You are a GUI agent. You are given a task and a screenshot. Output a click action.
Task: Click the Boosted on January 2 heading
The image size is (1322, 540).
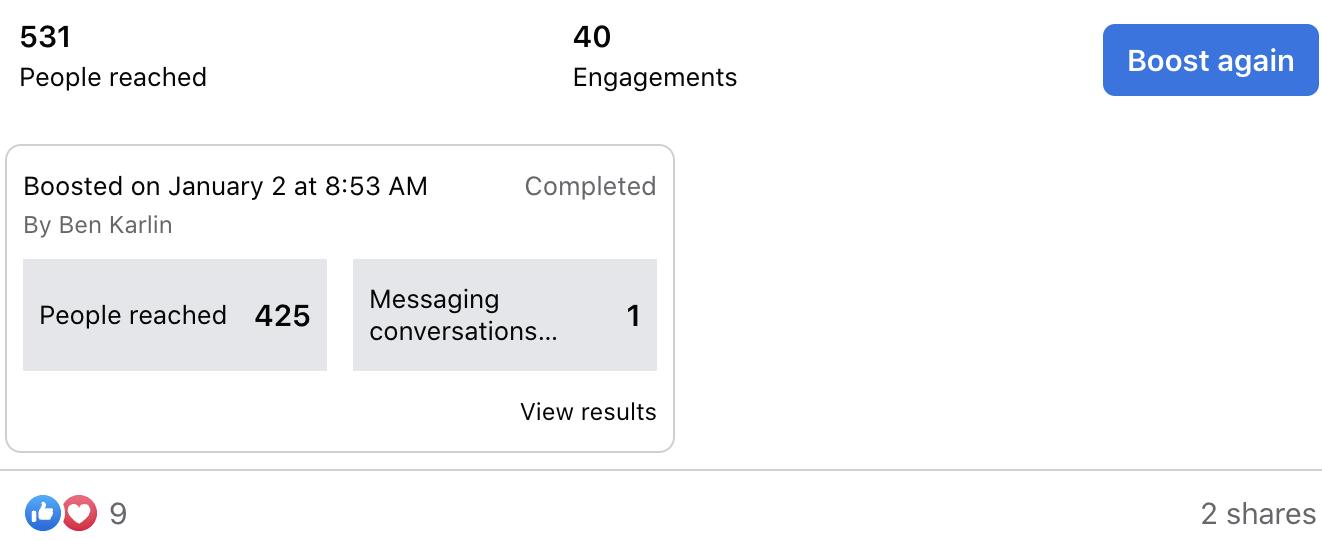(225, 186)
